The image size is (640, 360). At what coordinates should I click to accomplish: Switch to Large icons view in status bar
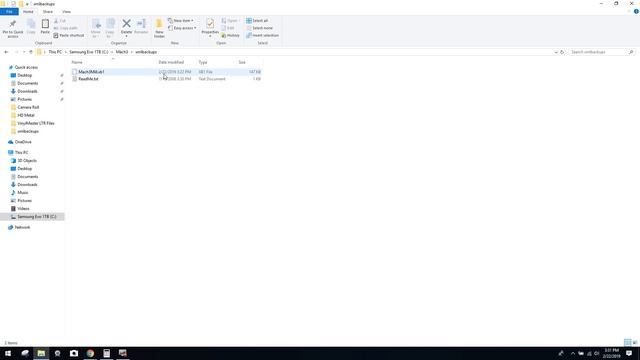point(635,342)
